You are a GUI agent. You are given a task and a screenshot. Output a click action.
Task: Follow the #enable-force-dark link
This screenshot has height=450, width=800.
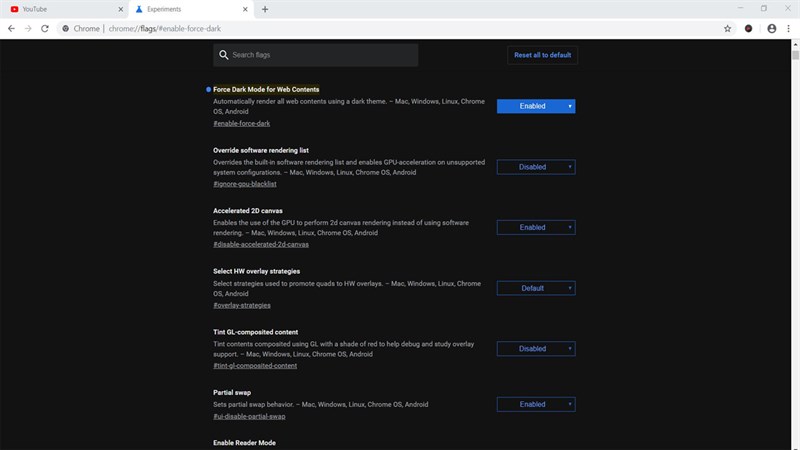coord(241,123)
